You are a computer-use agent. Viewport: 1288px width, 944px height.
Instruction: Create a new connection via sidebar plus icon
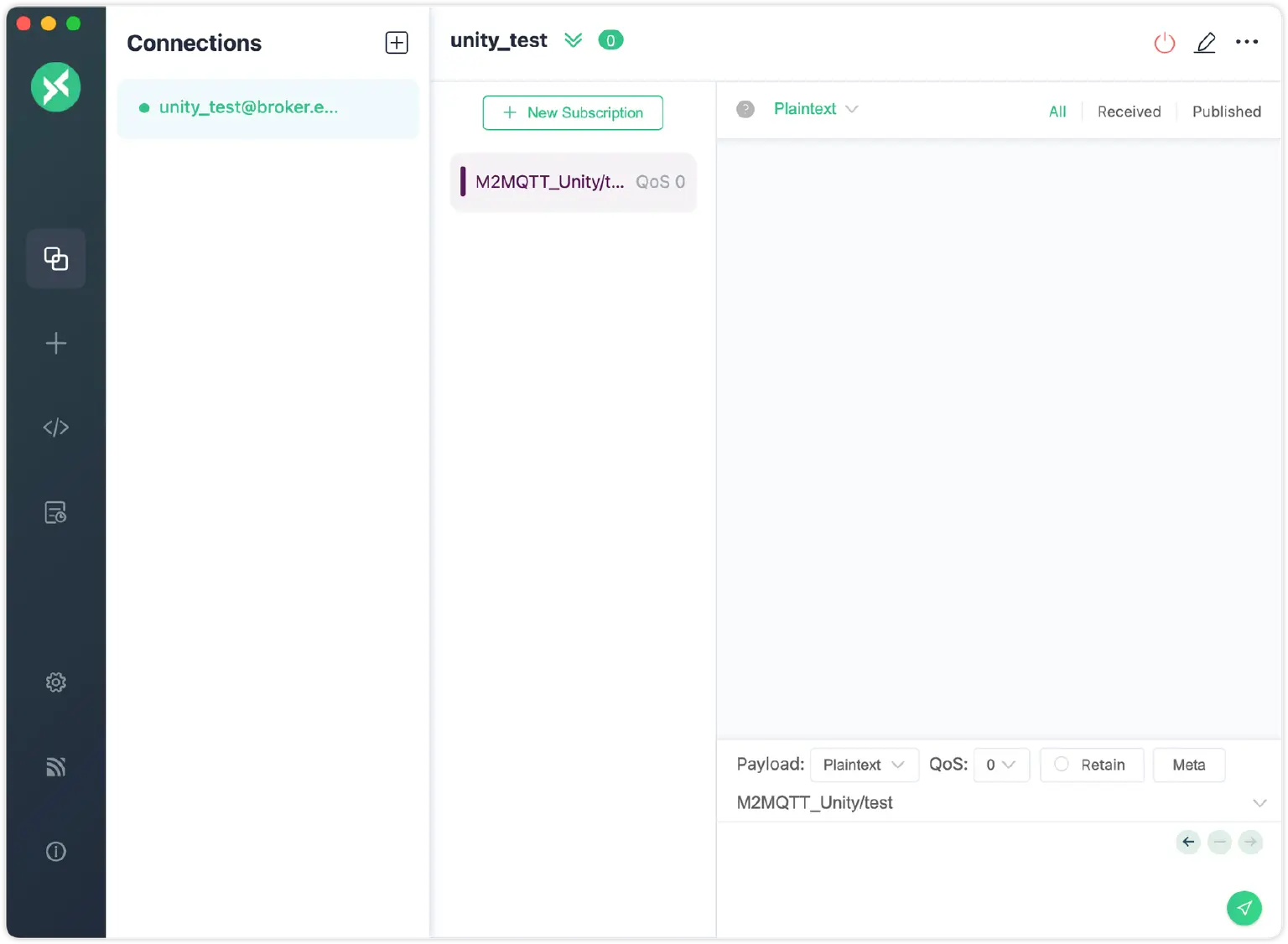click(55, 343)
